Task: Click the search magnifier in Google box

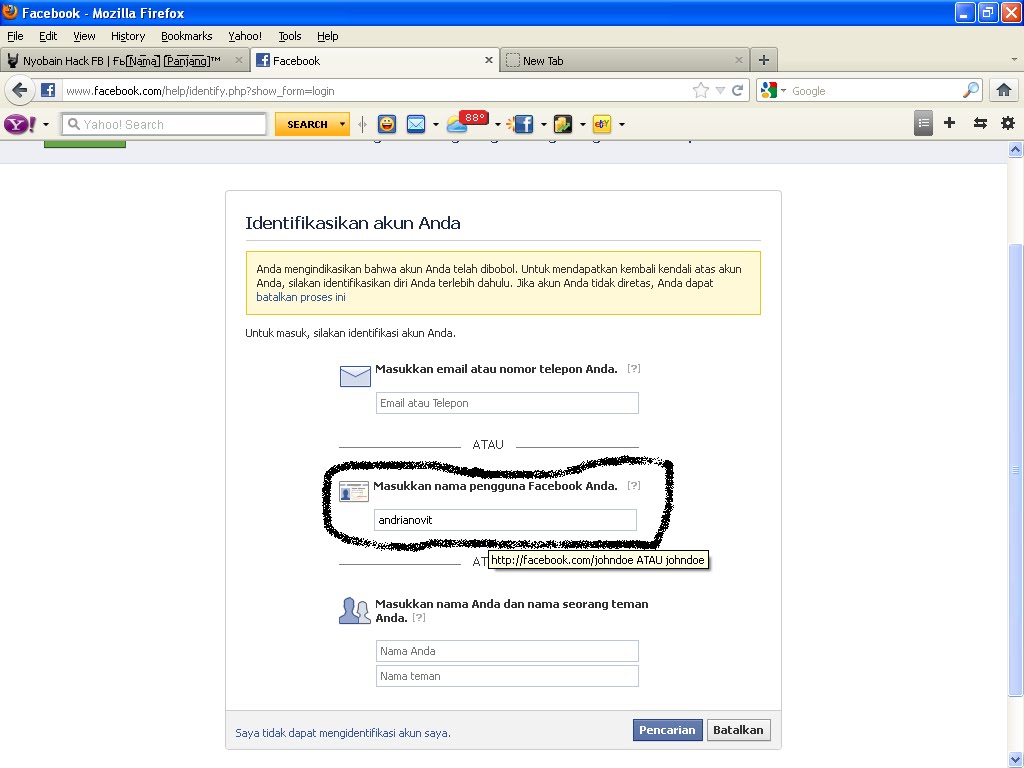Action: 971,90
